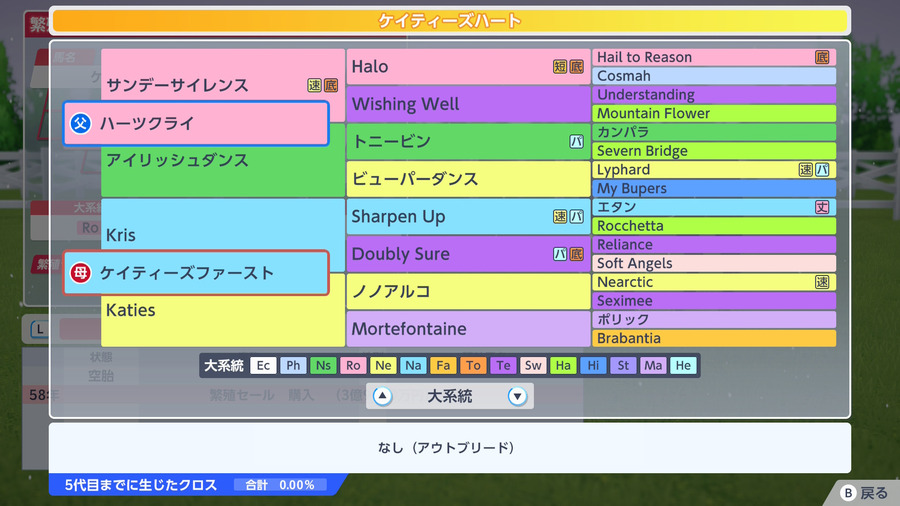Click the Kris name
Image resolution: width=900 pixels, height=506 pixels.
pos(121,235)
